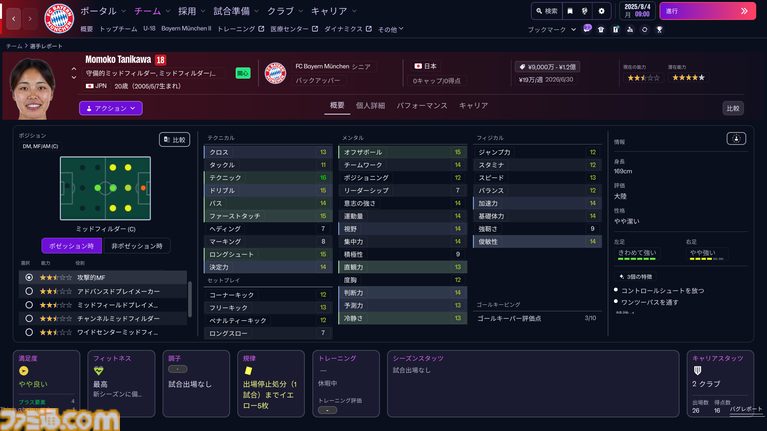Click the heart icon in the フィットネス panel
This screenshot has height=431, width=767.
point(99,370)
